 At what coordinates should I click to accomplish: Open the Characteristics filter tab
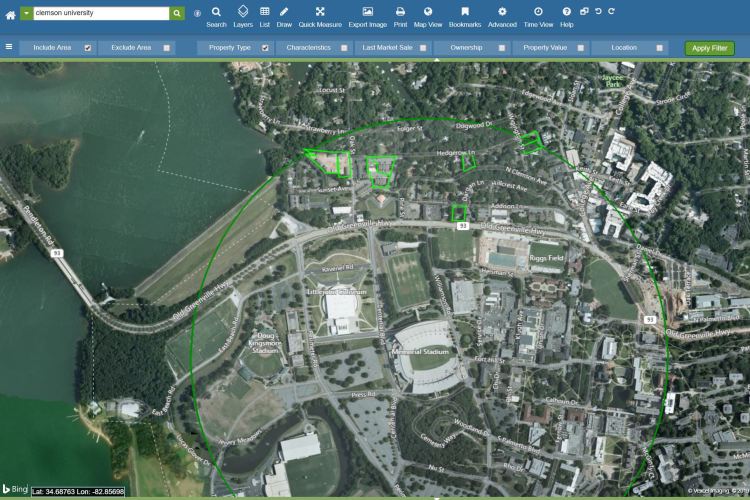pyautogui.click(x=309, y=48)
